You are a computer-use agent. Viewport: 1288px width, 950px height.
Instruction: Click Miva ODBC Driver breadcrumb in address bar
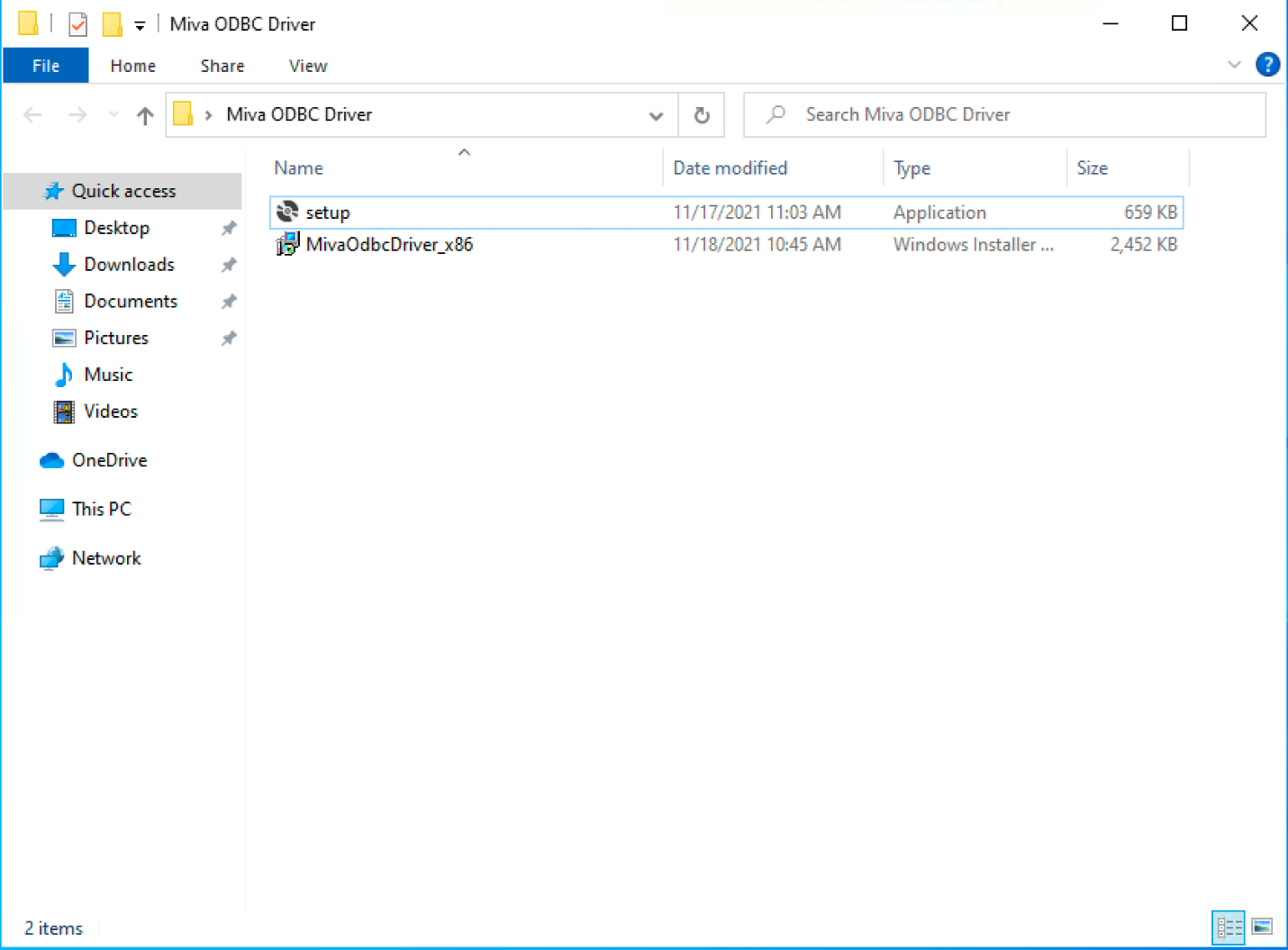point(299,115)
